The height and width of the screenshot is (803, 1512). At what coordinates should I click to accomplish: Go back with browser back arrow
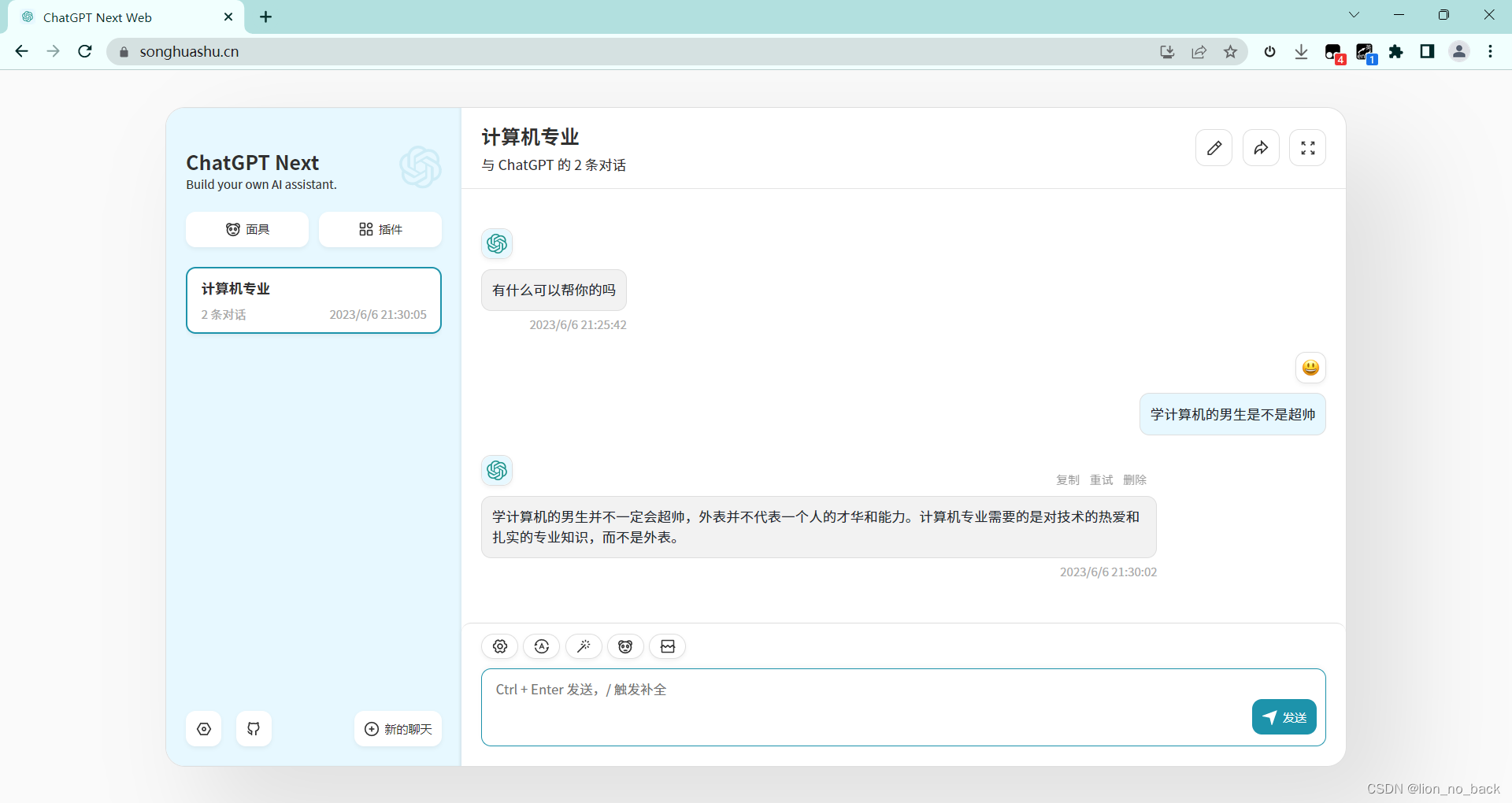pos(21,51)
